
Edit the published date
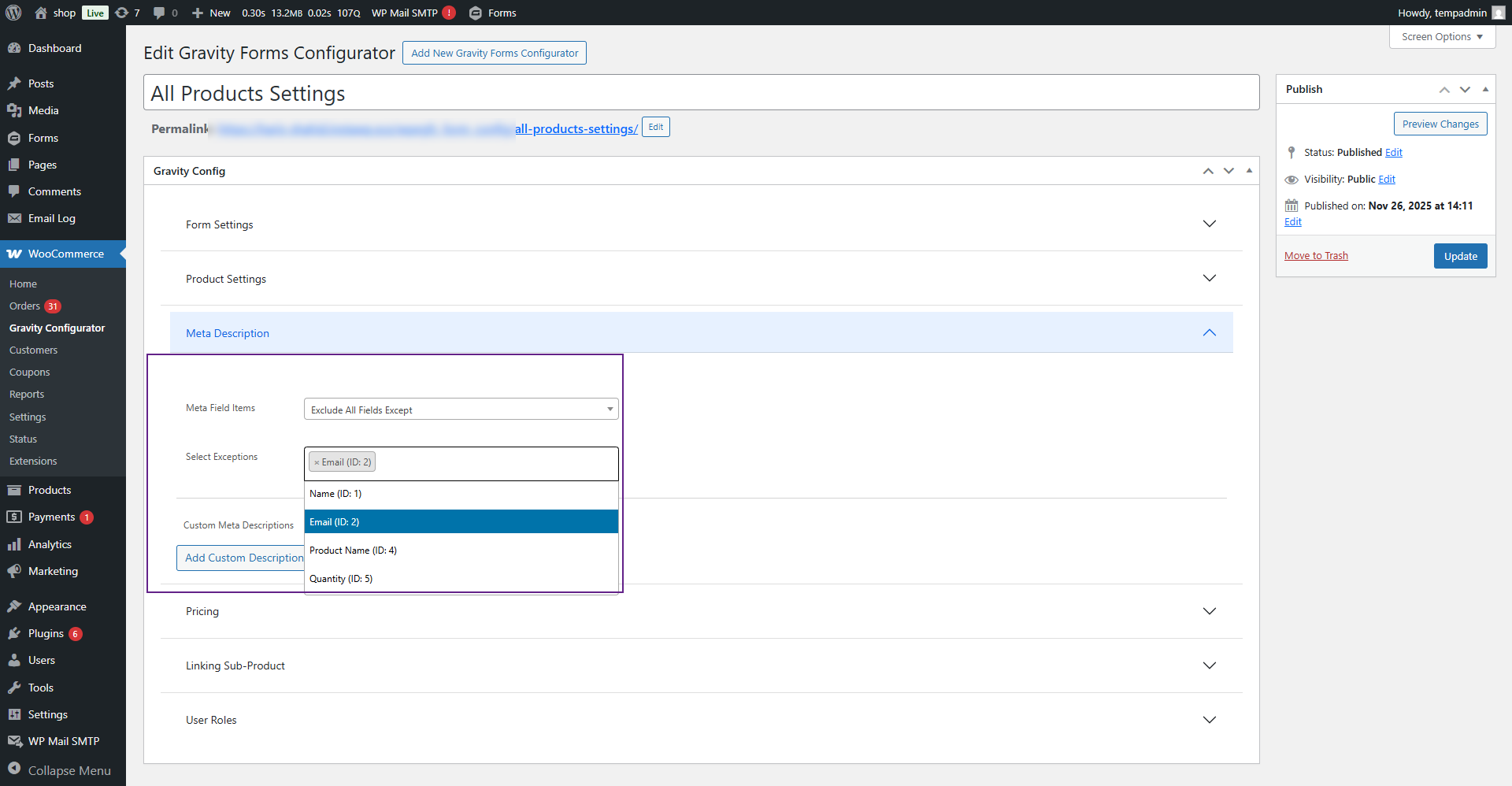[x=1293, y=222]
